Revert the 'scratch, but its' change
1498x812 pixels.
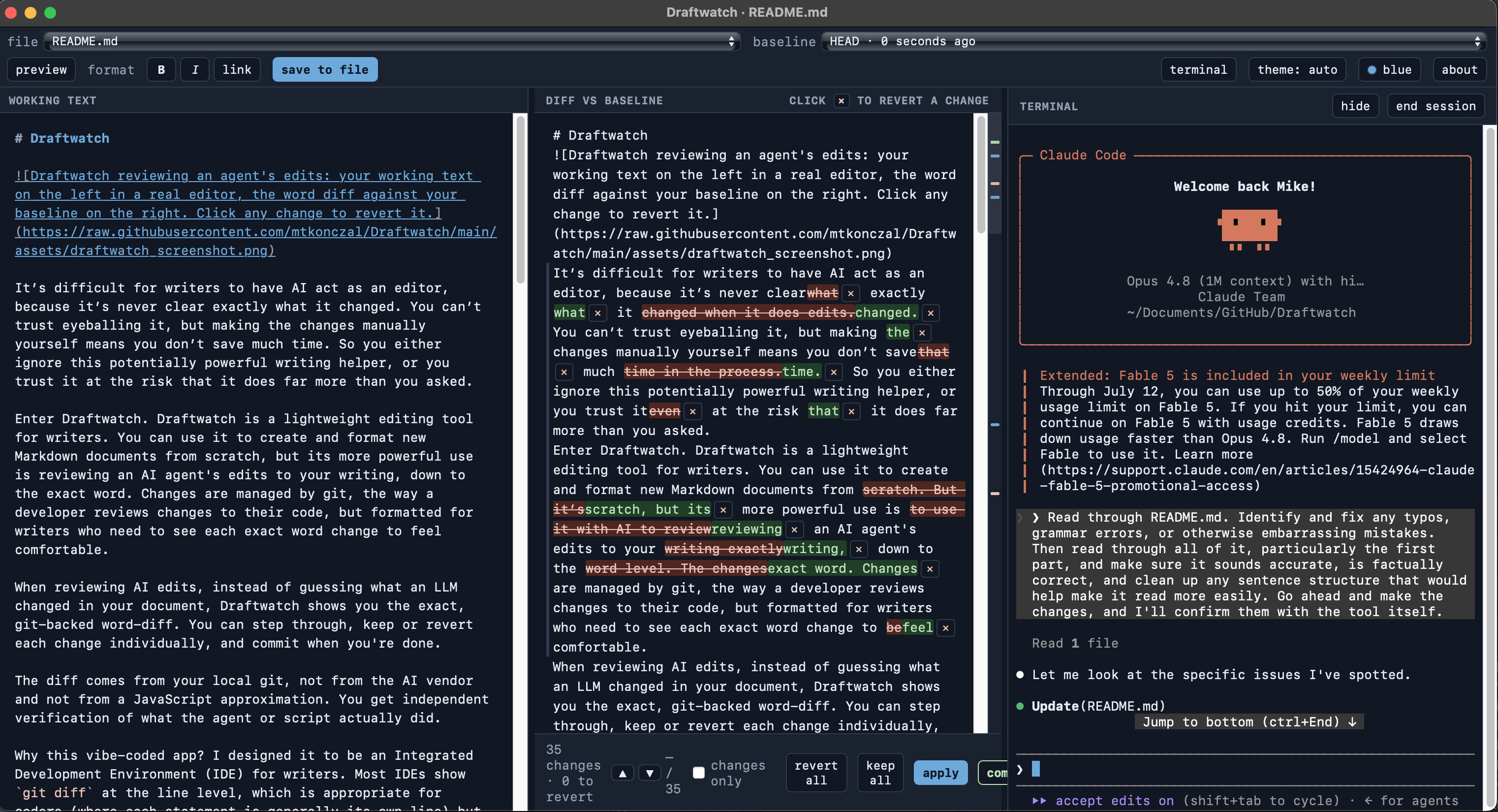[x=723, y=509]
